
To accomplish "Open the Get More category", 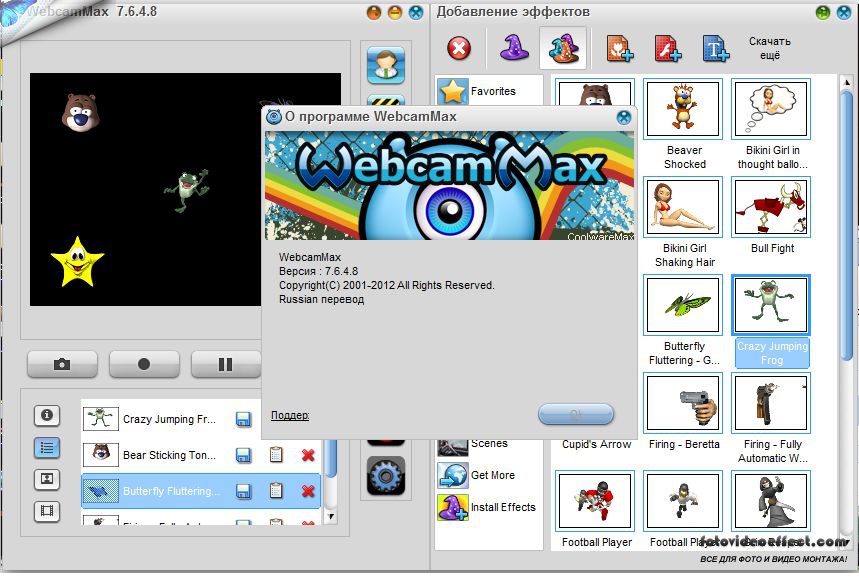I will pyautogui.click(x=489, y=475).
